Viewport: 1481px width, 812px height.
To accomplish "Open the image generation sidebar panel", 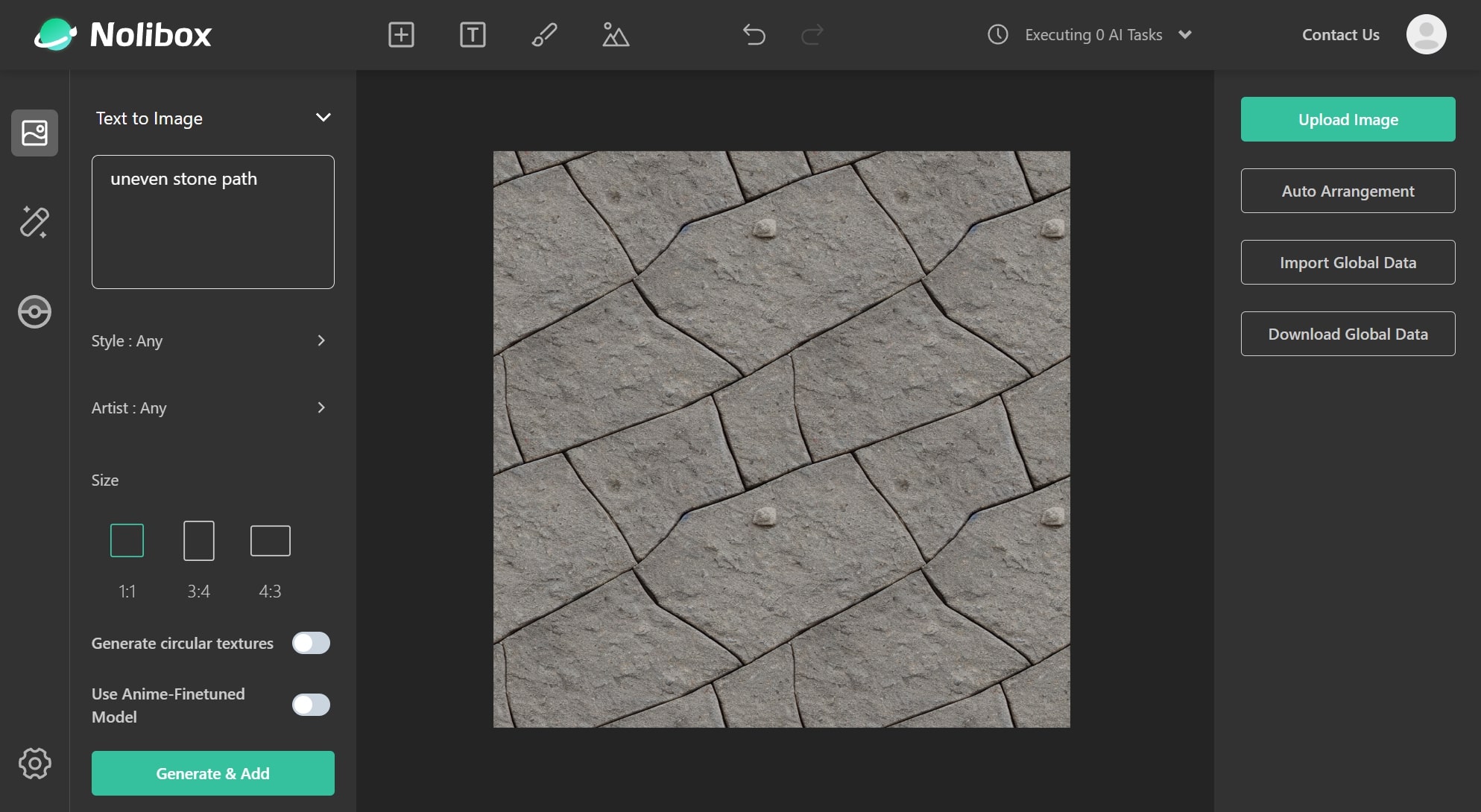I will pyautogui.click(x=34, y=133).
